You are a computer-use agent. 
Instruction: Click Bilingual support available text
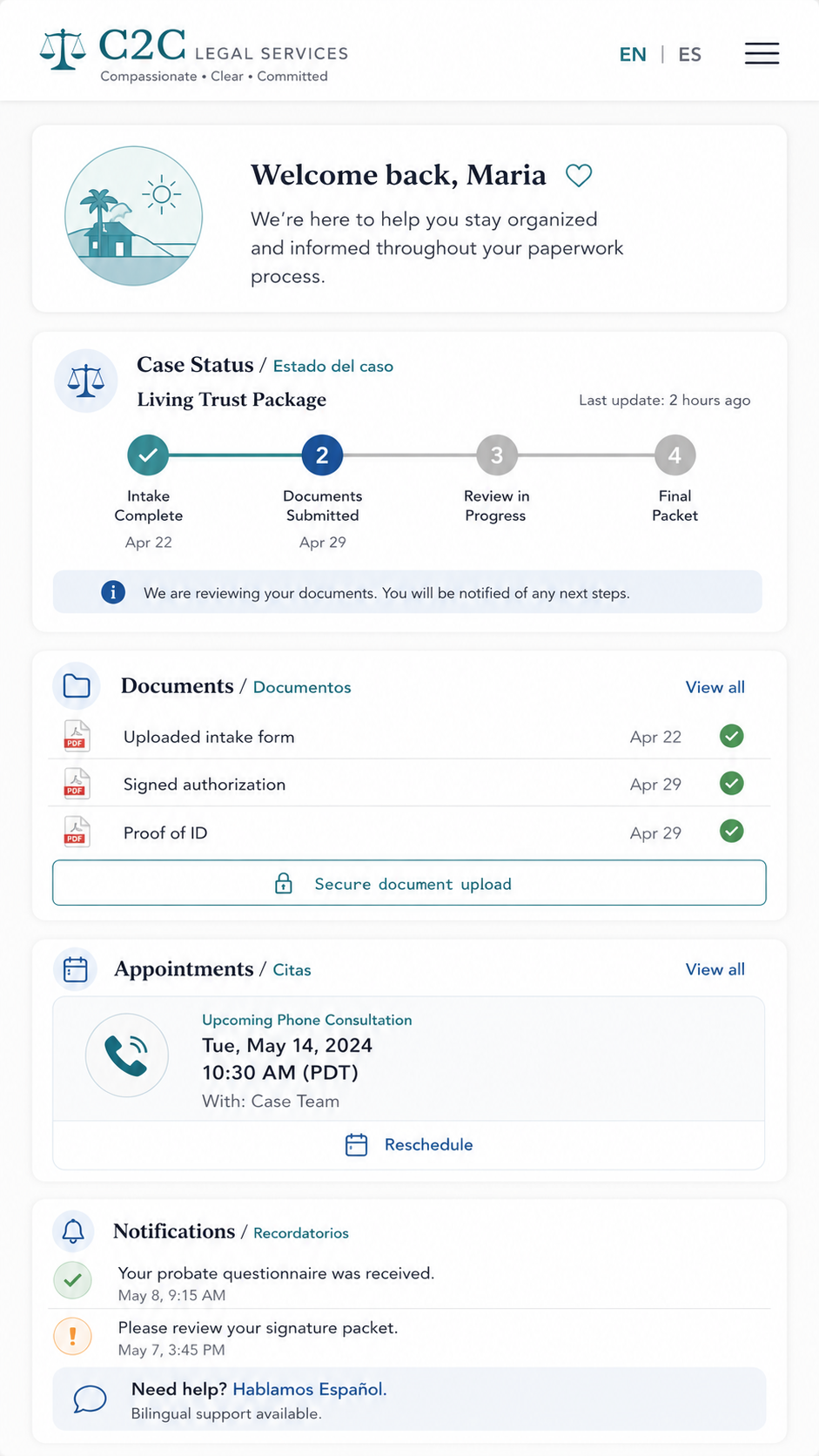[226, 1413]
